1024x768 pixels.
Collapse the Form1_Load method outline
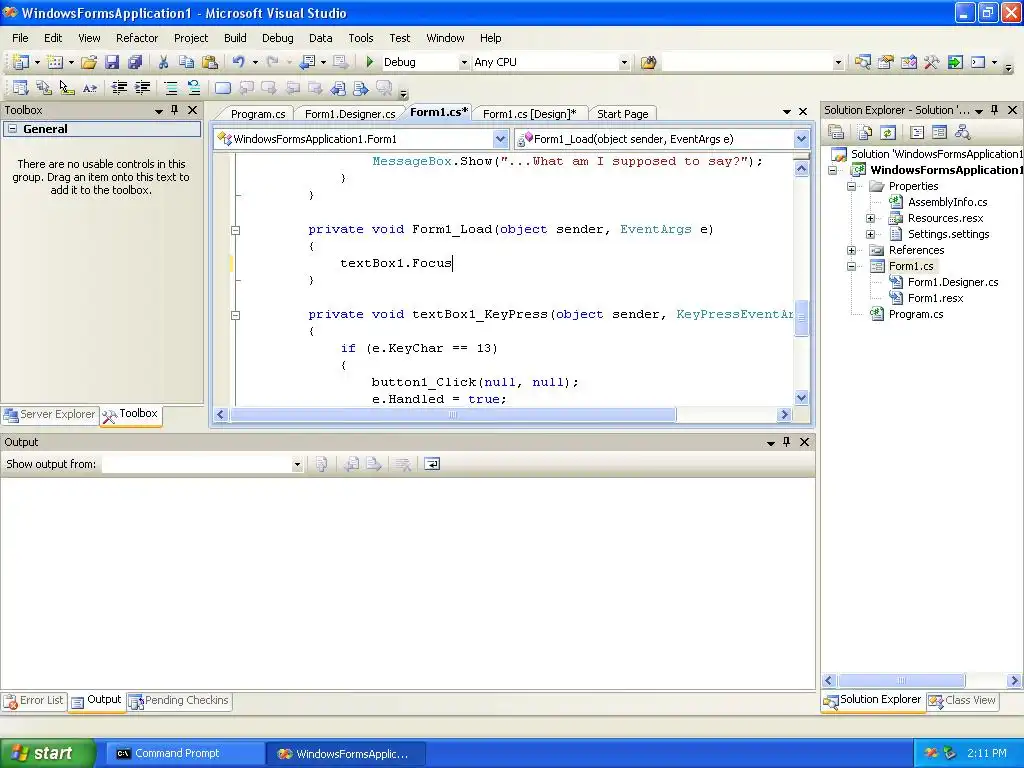click(x=236, y=230)
